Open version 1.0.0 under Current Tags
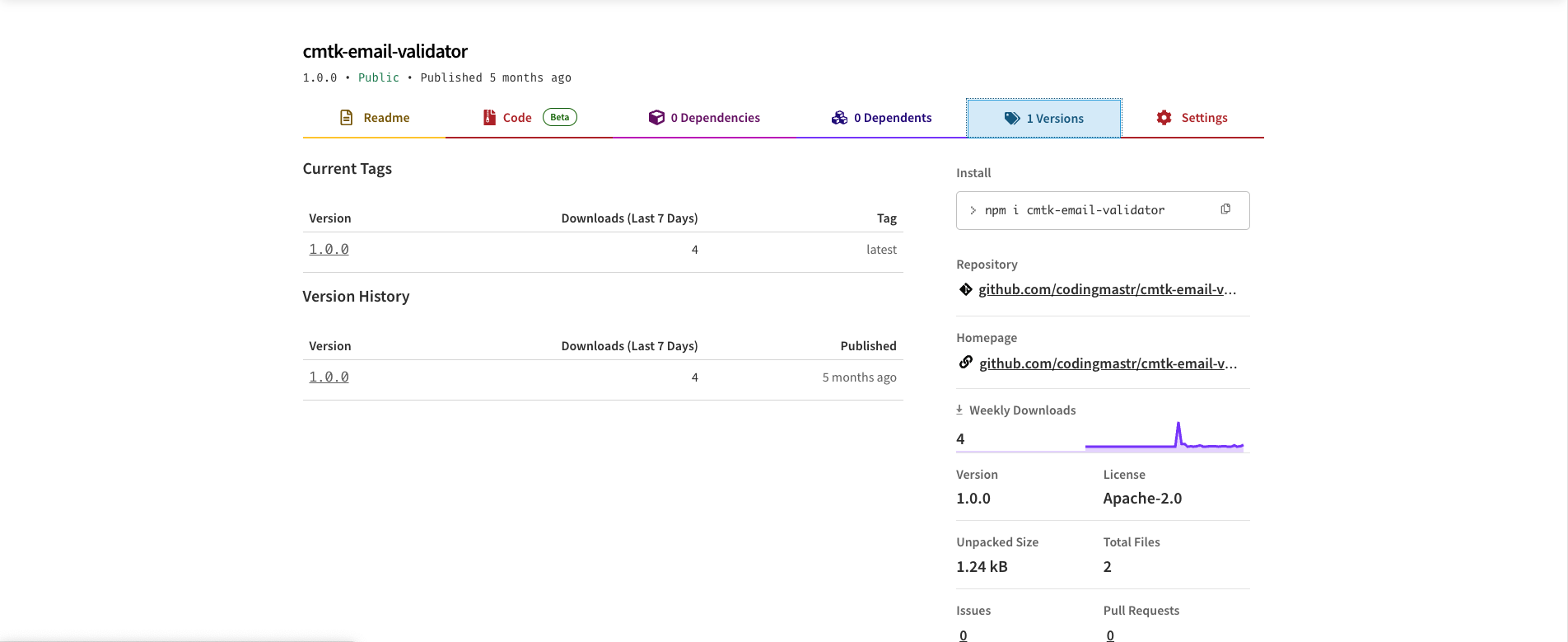This screenshot has height=642, width=1568. click(x=329, y=249)
